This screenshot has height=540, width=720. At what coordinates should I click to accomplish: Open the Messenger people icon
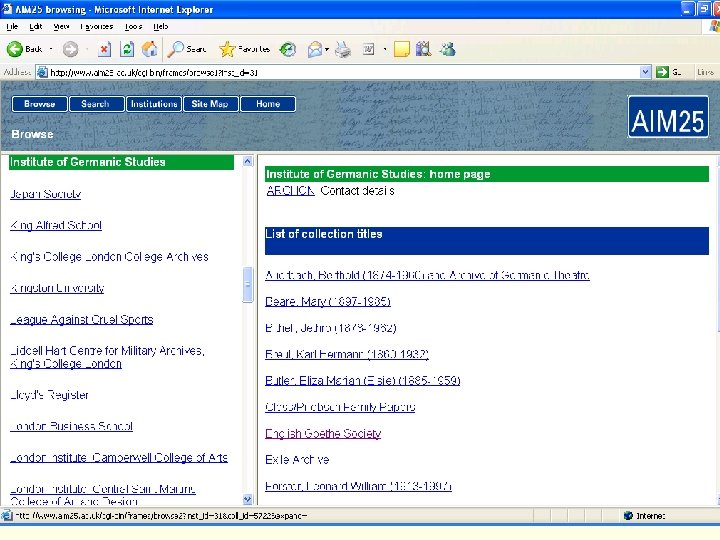(447, 49)
